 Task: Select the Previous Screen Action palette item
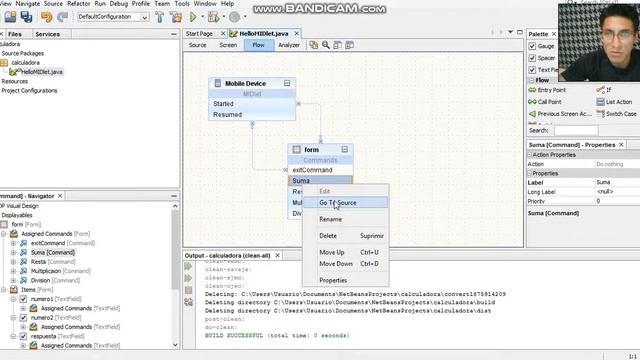[560, 114]
